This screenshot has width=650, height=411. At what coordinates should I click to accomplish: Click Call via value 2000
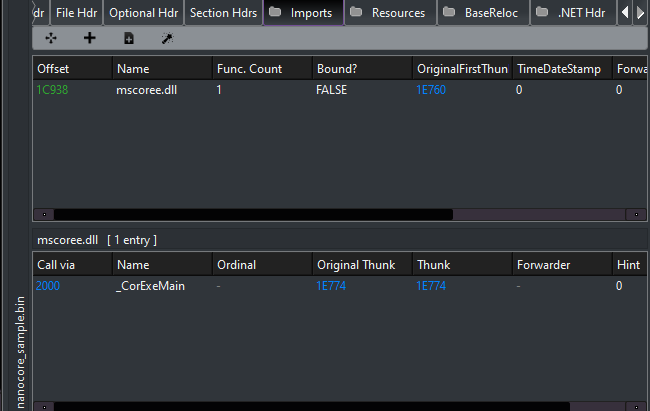coord(48,286)
